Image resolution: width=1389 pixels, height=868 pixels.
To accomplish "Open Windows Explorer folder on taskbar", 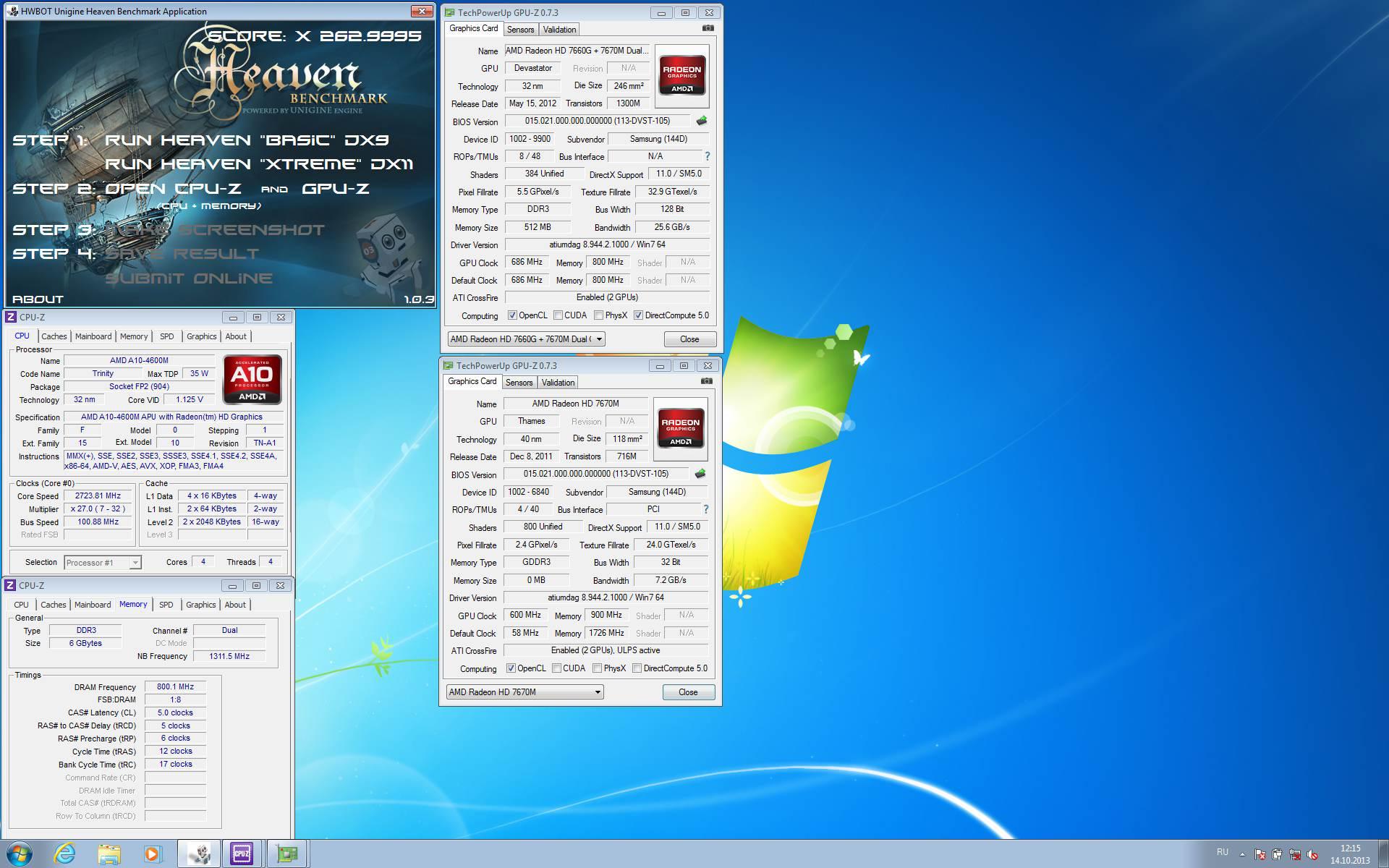I will click(109, 854).
